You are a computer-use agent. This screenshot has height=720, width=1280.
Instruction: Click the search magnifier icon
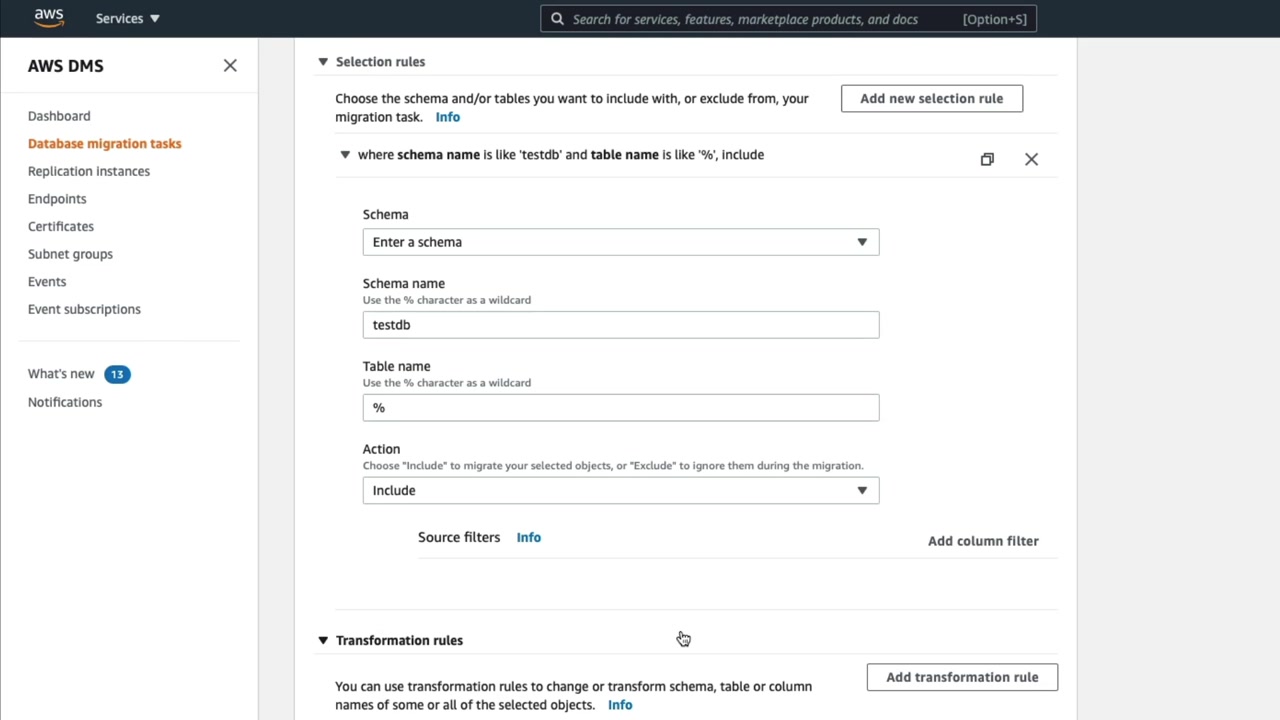tap(558, 19)
